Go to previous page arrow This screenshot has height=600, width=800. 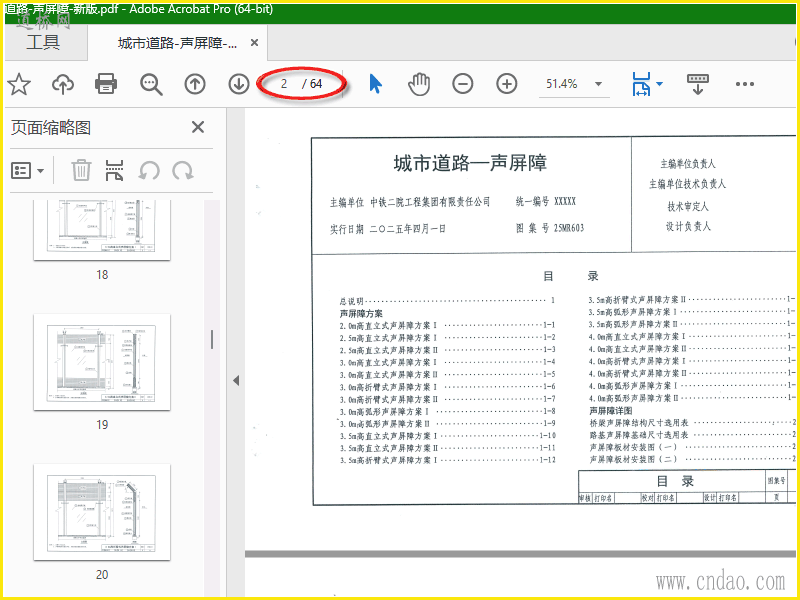coord(195,84)
